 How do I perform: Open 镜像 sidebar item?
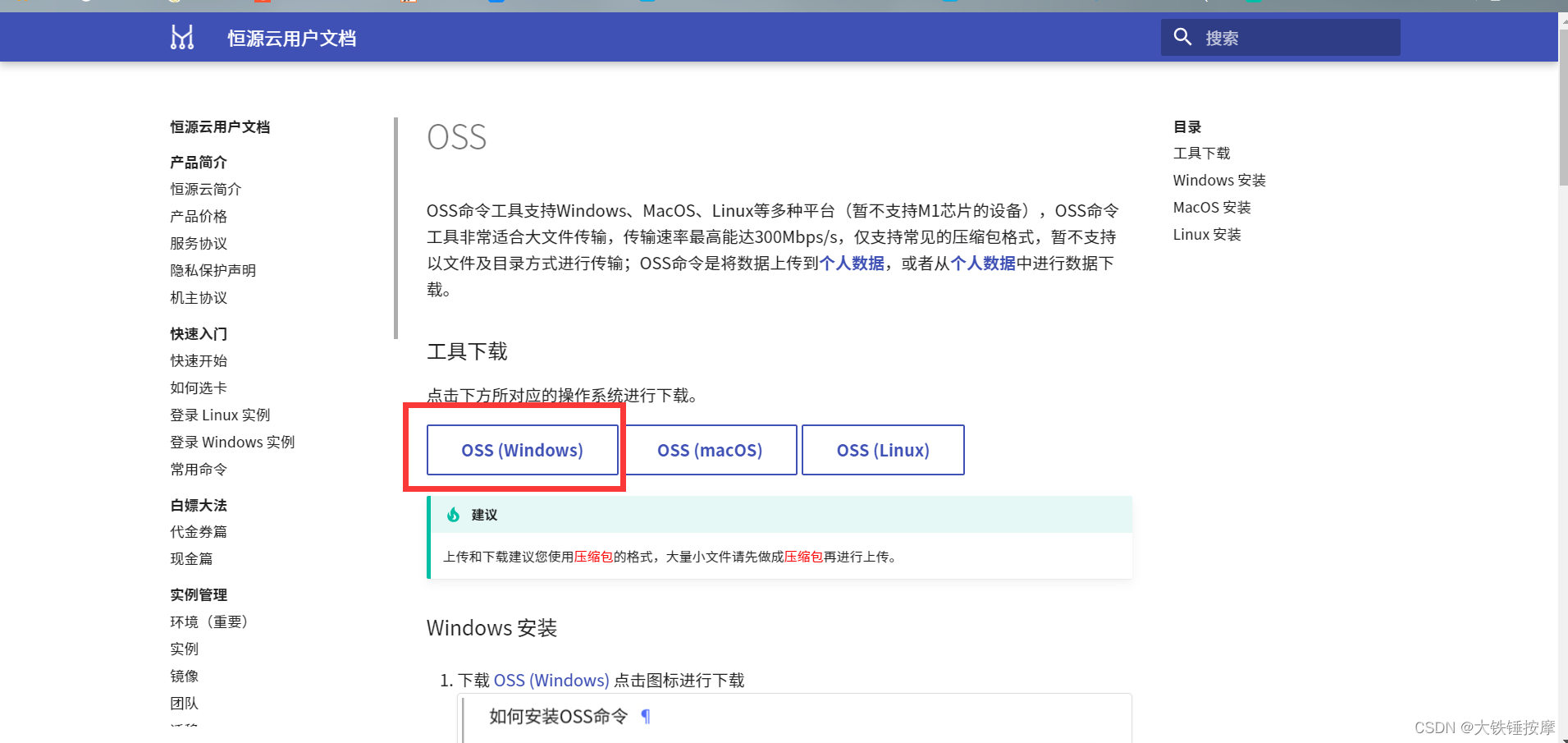(185, 676)
